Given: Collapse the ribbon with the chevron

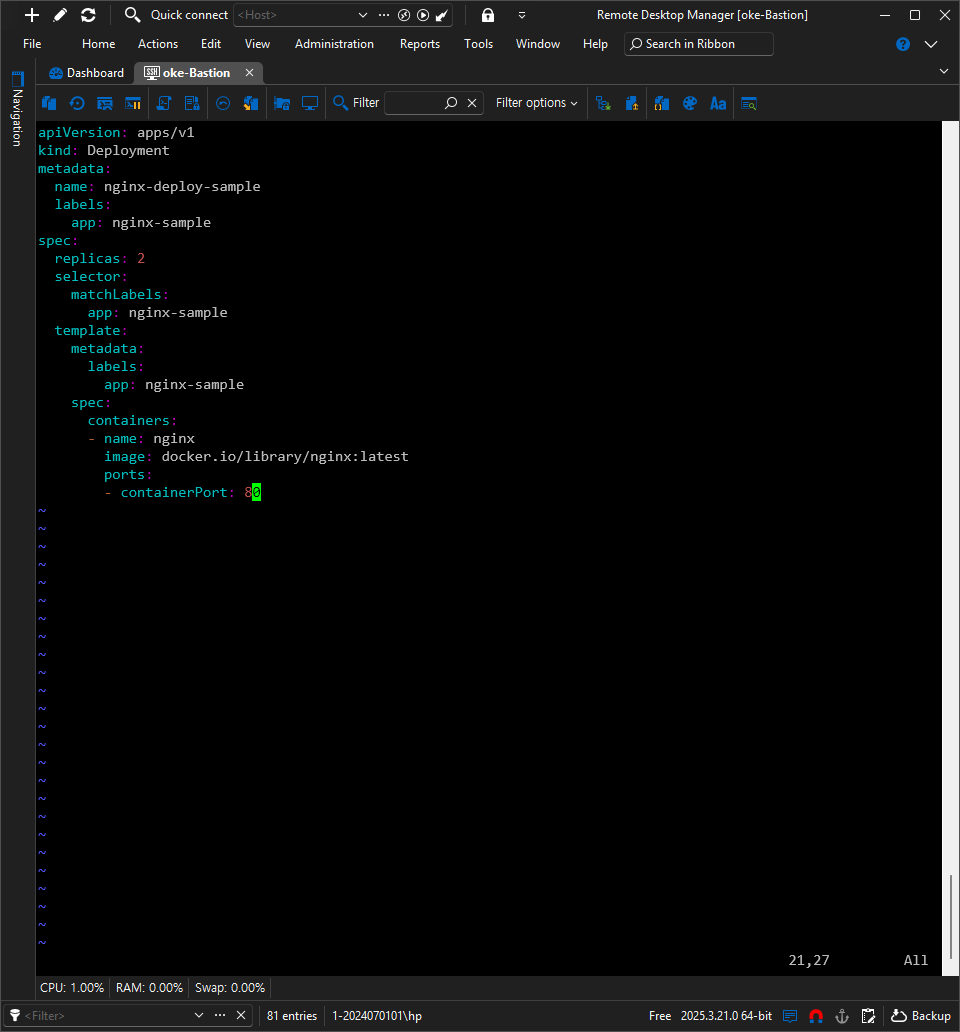Looking at the screenshot, I should point(931,44).
